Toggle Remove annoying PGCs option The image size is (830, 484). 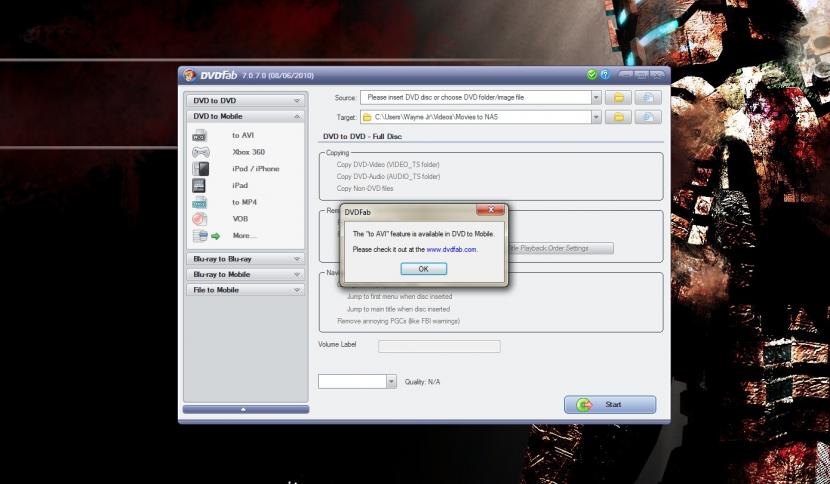pyautogui.click(x=399, y=321)
